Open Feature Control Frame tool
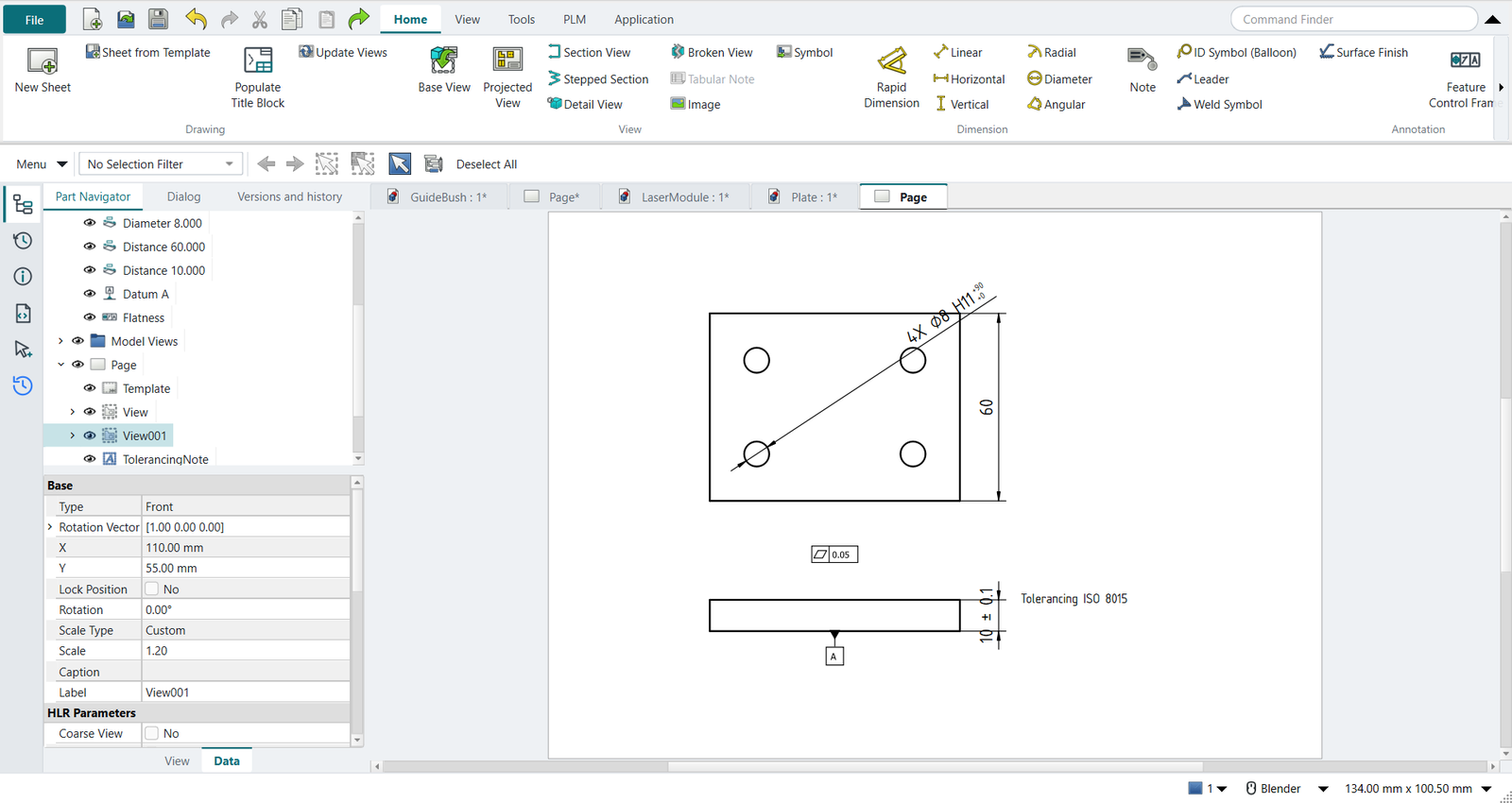1512x803 pixels. pyautogui.click(x=1465, y=77)
